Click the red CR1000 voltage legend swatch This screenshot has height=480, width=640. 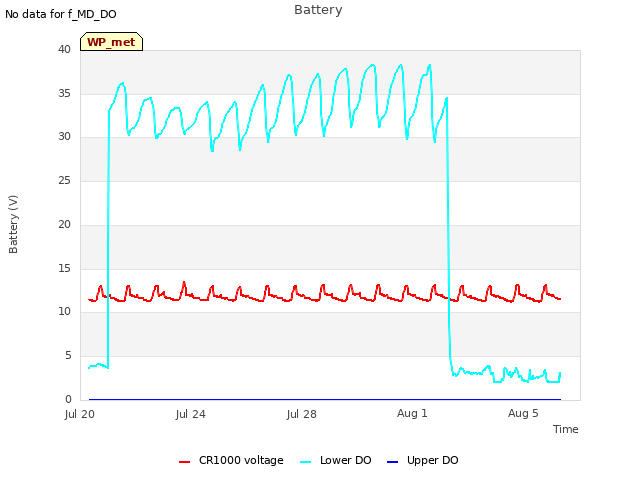[x=184, y=462]
